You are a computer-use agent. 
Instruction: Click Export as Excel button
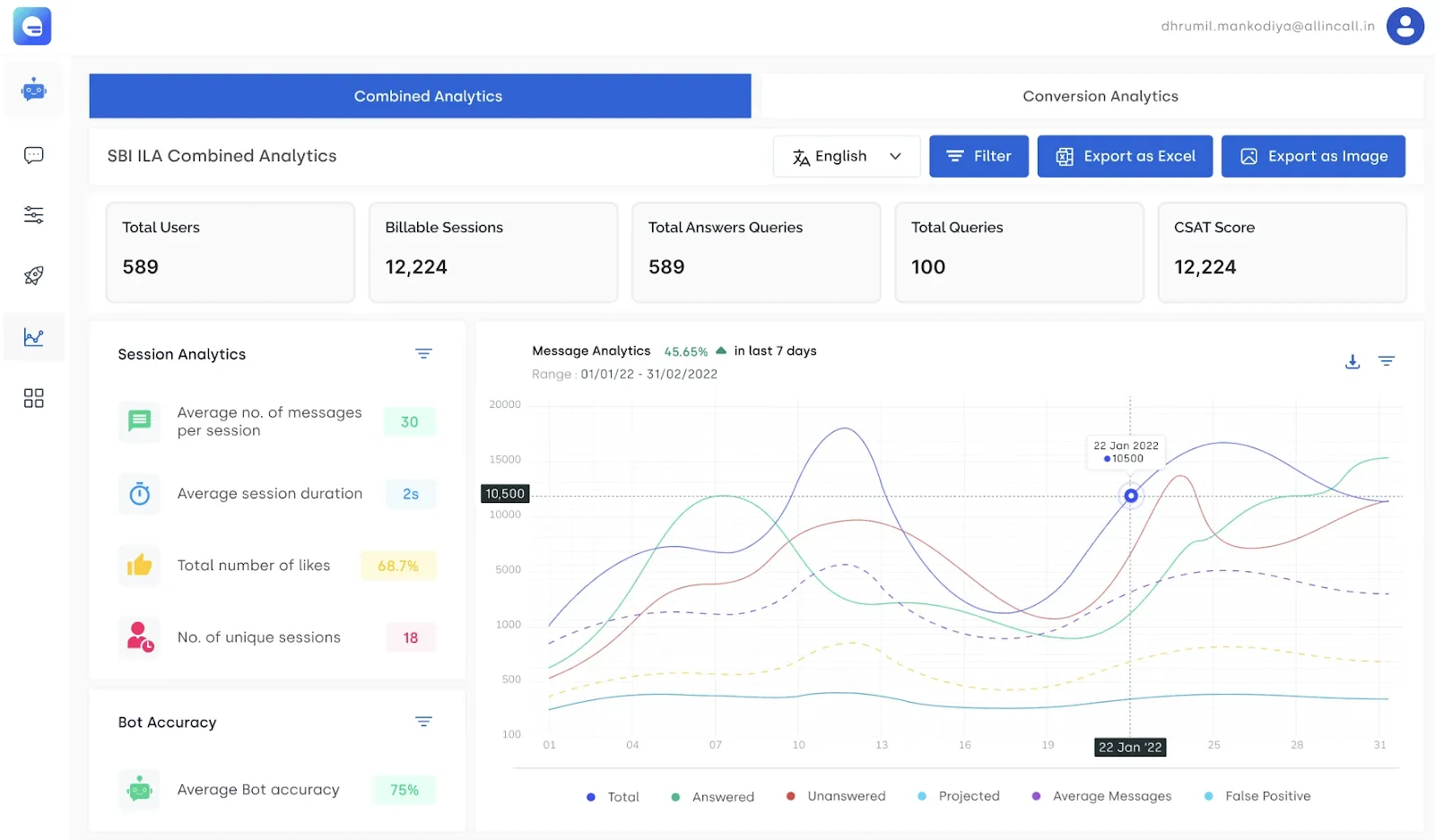tap(1125, 156)
